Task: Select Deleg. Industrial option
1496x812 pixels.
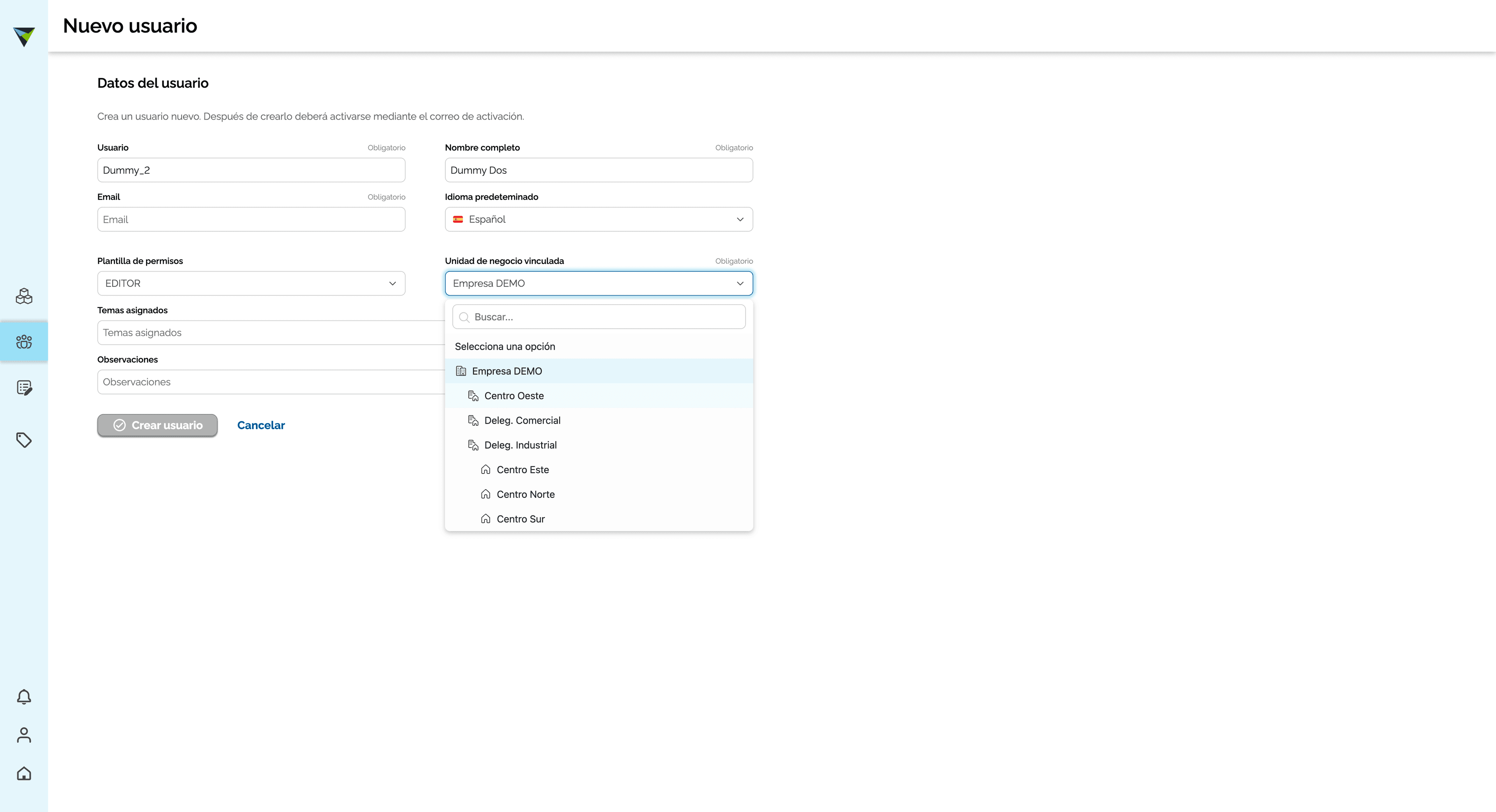Action: (x=599, y=445)
